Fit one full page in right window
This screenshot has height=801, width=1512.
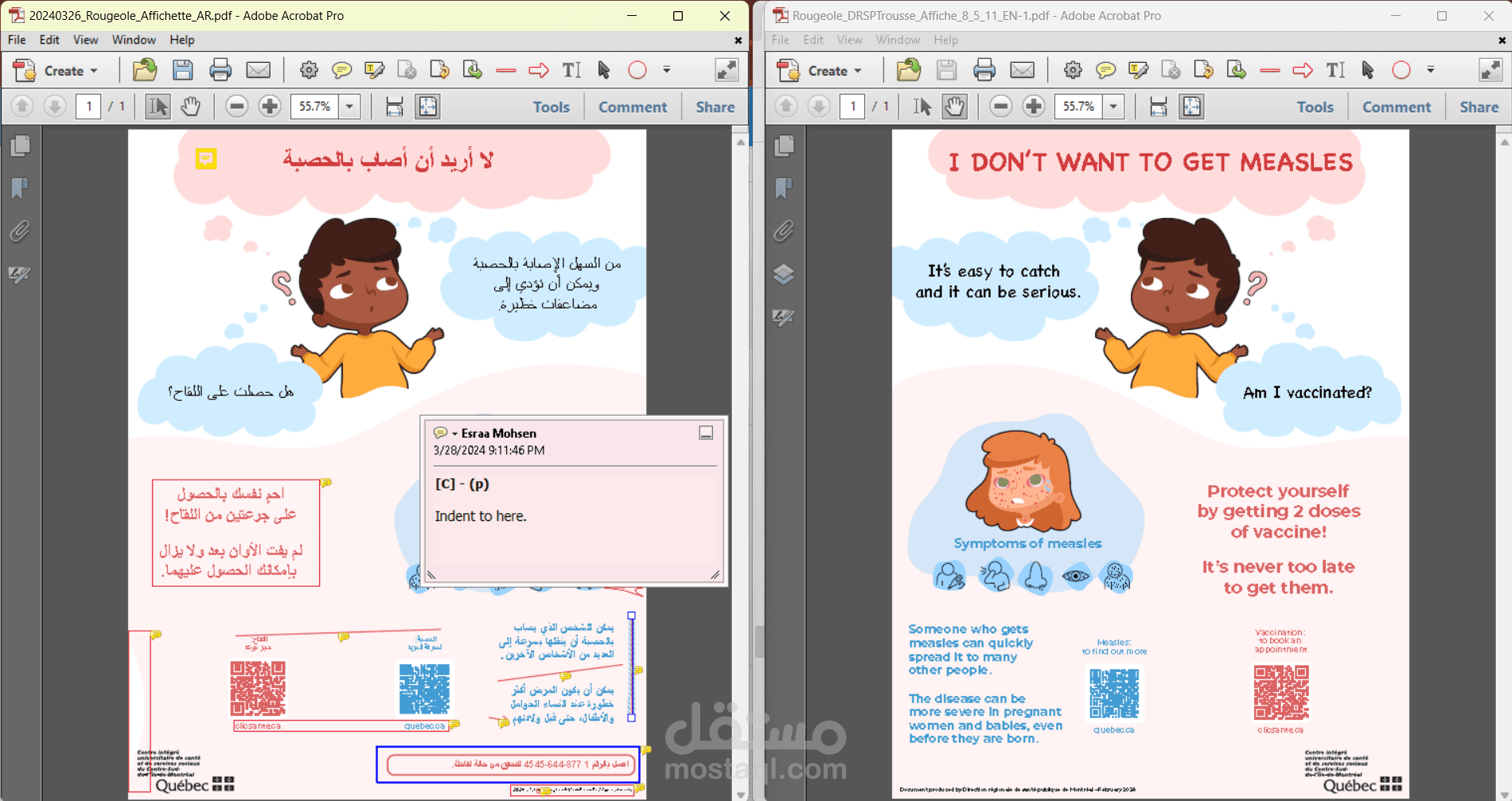coord(1191,106)
